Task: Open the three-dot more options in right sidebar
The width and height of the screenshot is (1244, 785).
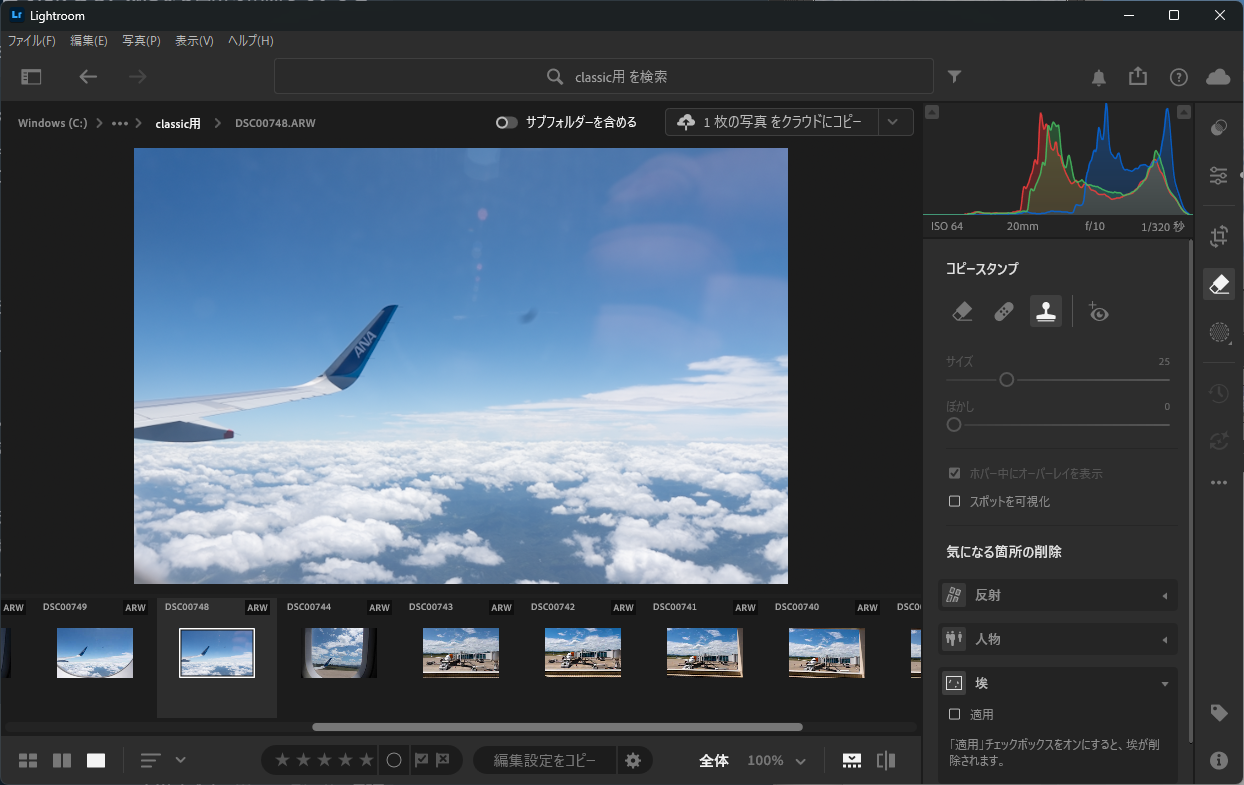Action: click(x=1218, y=482)
